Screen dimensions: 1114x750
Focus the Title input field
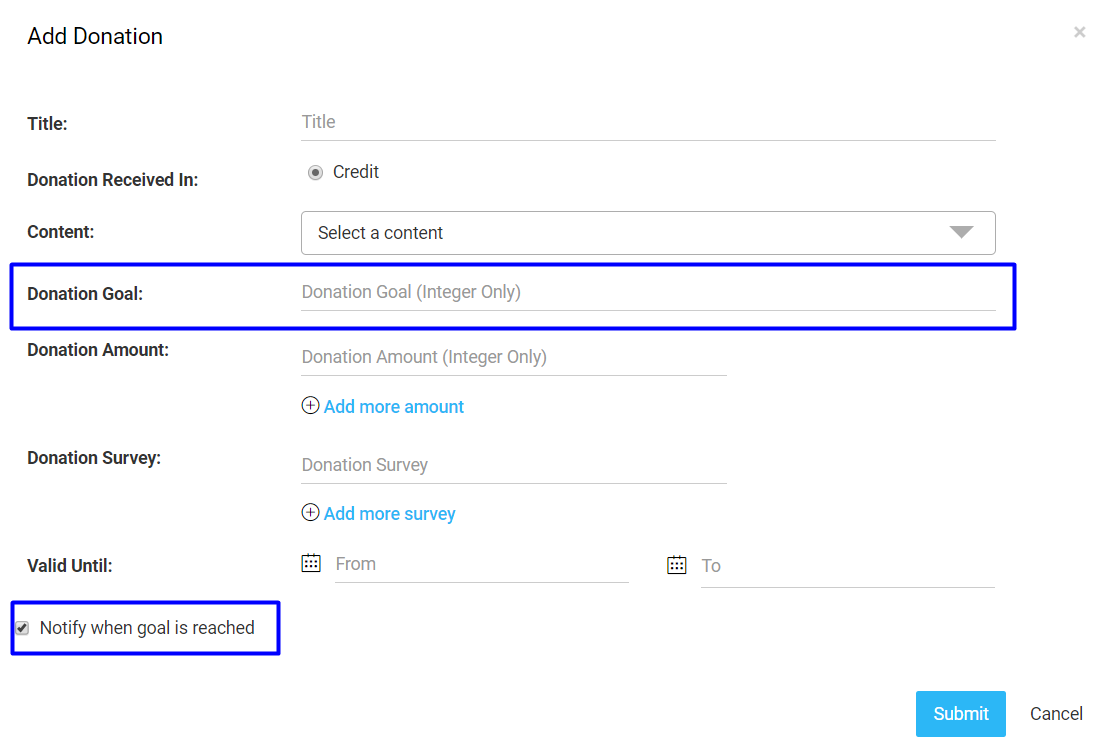pos(648,122)
